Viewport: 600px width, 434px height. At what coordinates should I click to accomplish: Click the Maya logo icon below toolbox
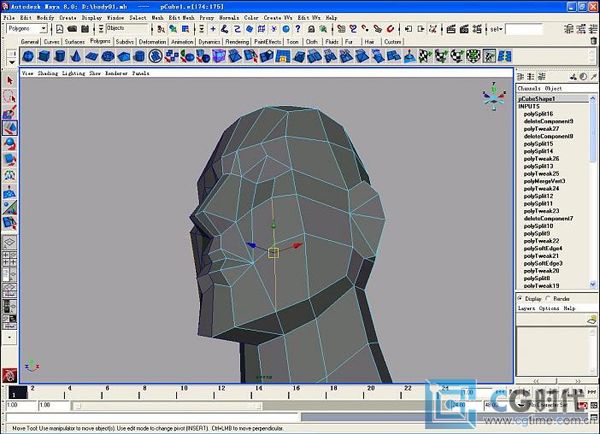[10, 375]
